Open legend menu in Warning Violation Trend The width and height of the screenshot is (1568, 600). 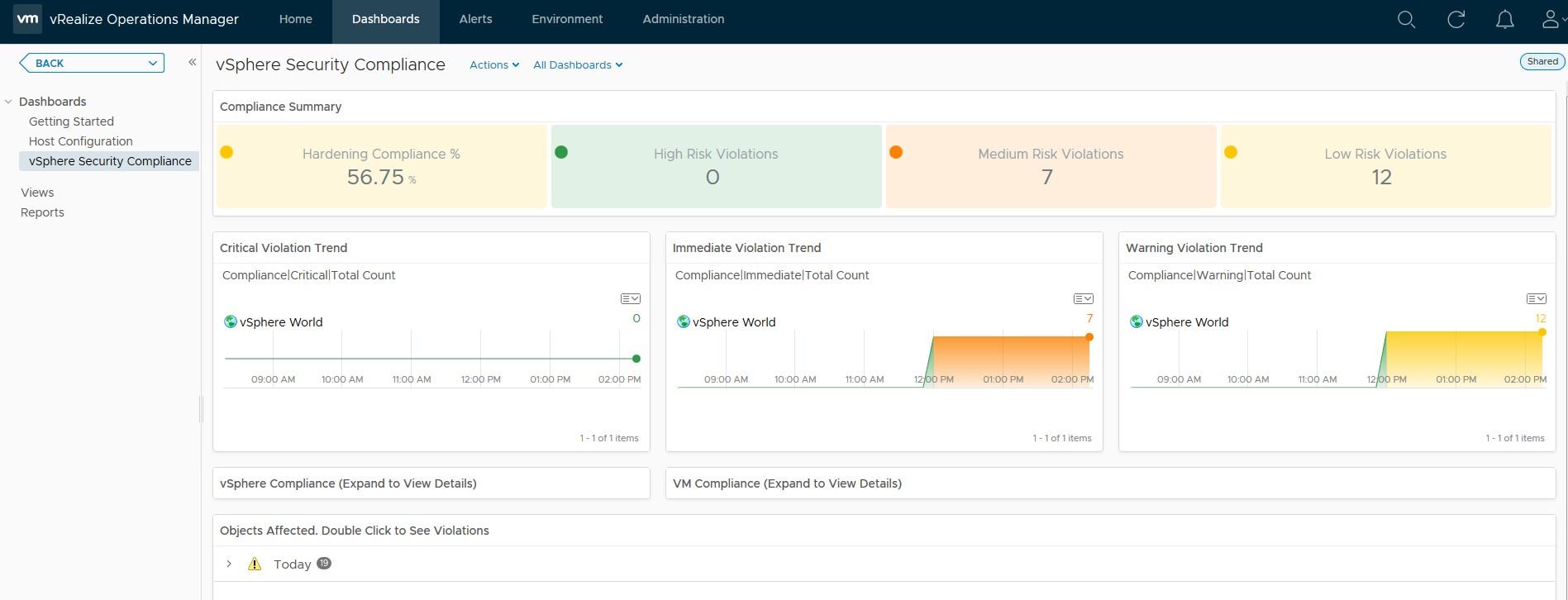(1536, 298)
